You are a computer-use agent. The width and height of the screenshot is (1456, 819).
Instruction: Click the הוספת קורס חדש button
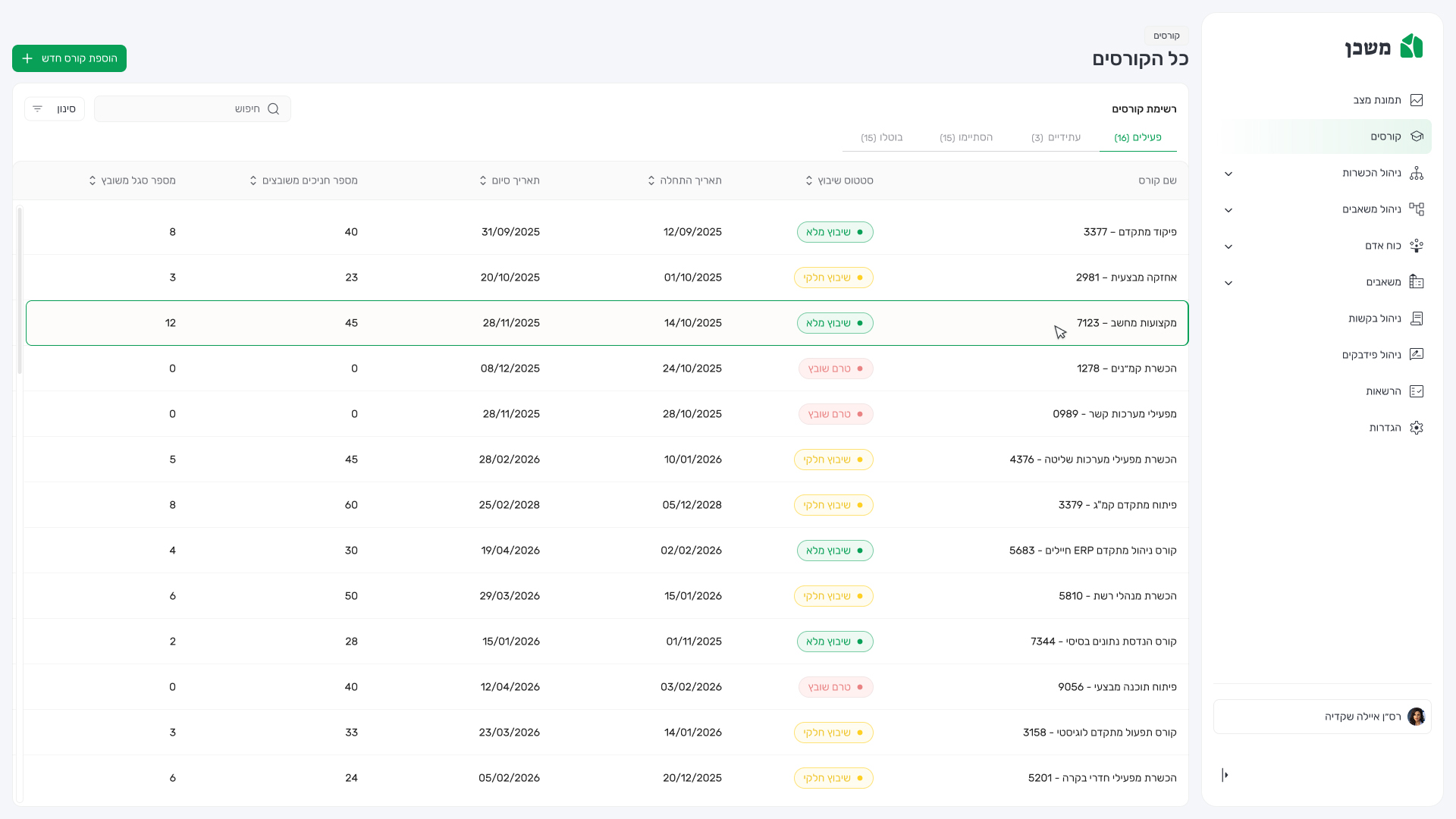coord(69,58)
